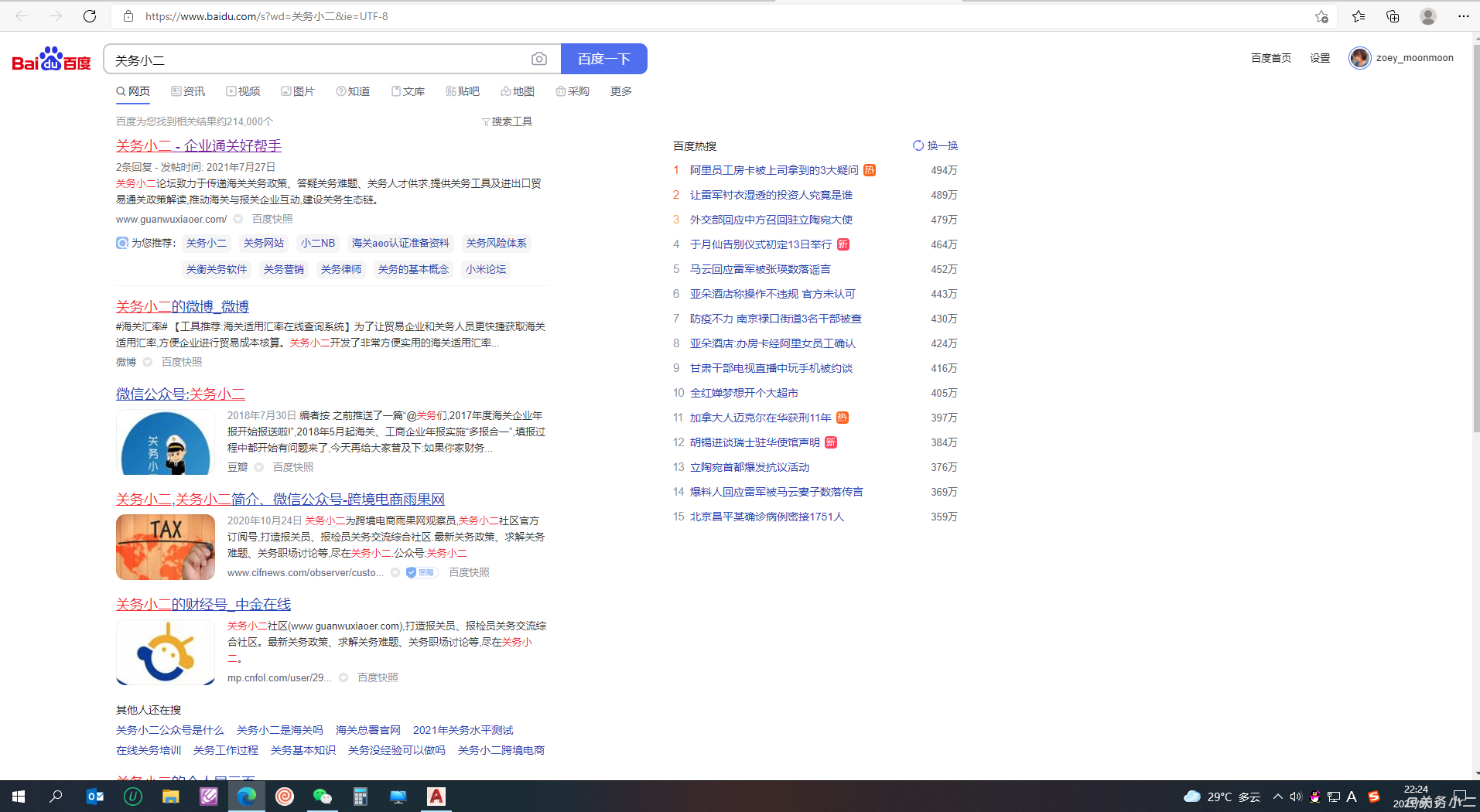This screenshot has width=1480, height=812.
Task: Click Sogou input method tray icon
Action: coord(1374,797)
